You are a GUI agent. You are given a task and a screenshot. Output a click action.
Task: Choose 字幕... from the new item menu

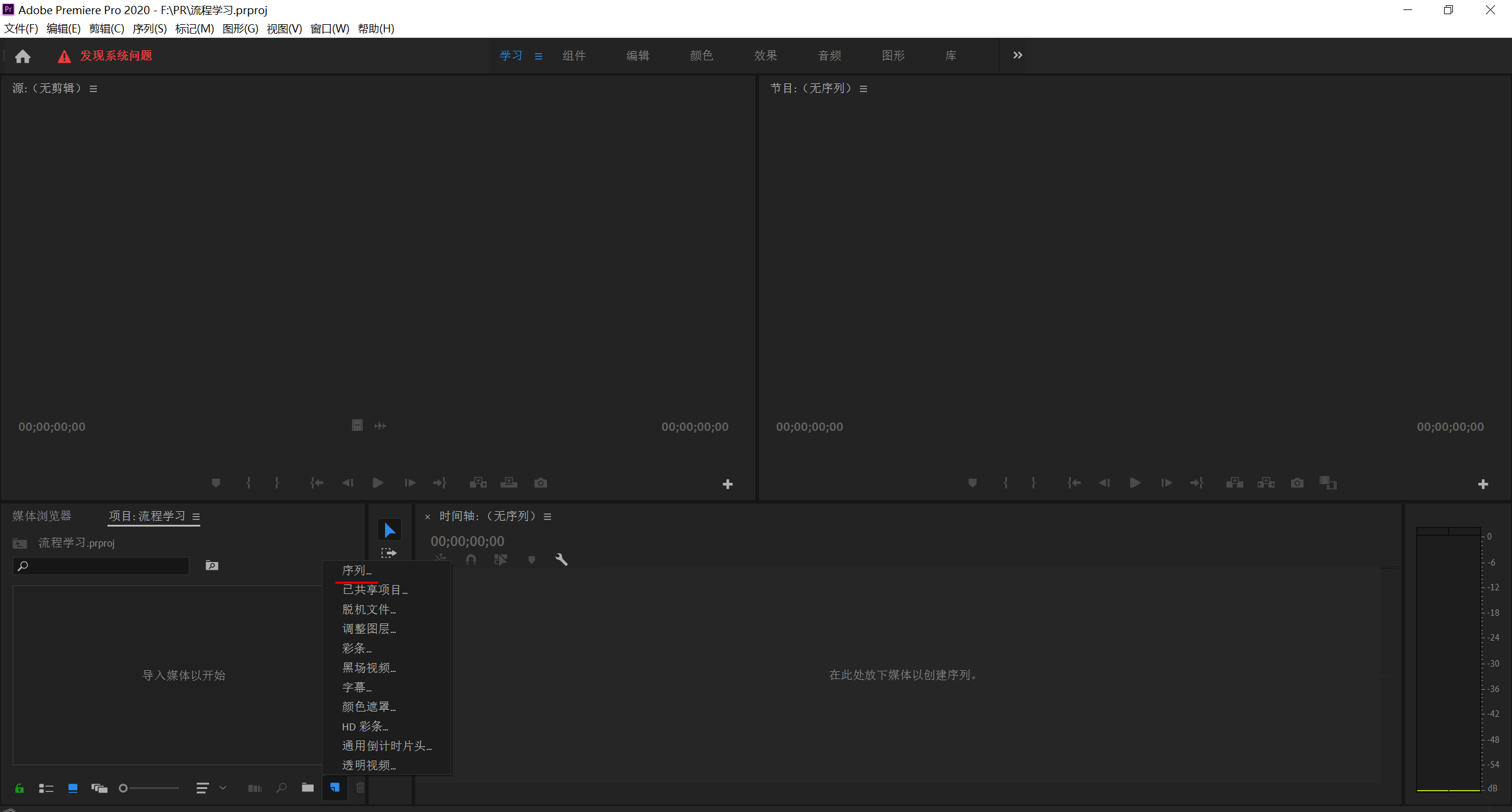tap(386, 687)
